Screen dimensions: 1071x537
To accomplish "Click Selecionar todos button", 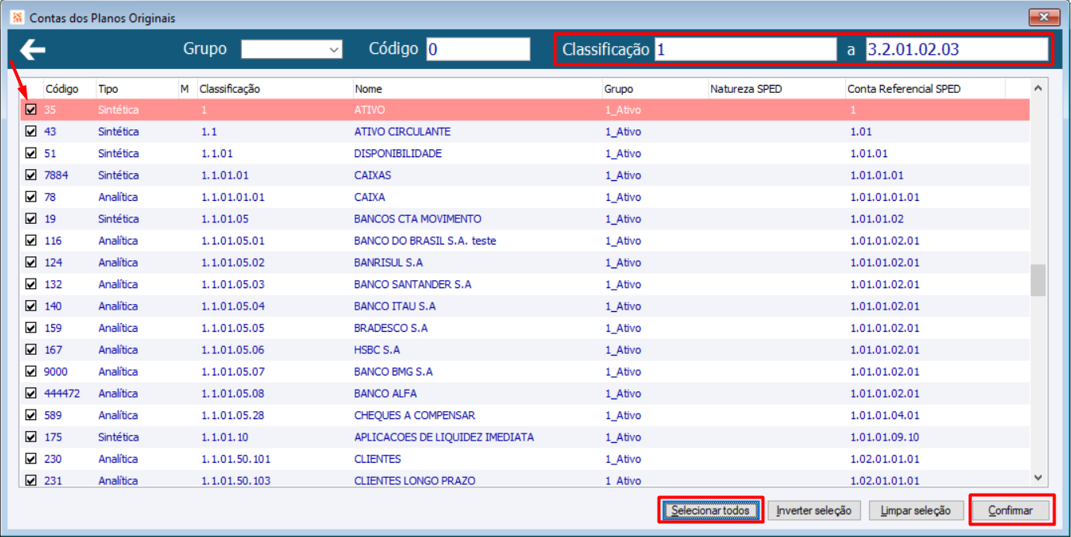I will click(710, 510).
